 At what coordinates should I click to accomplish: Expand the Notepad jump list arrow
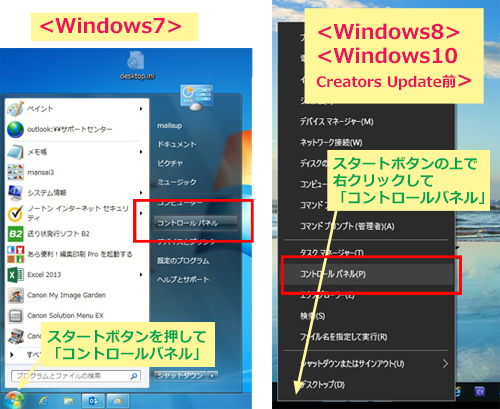[141, 152]
